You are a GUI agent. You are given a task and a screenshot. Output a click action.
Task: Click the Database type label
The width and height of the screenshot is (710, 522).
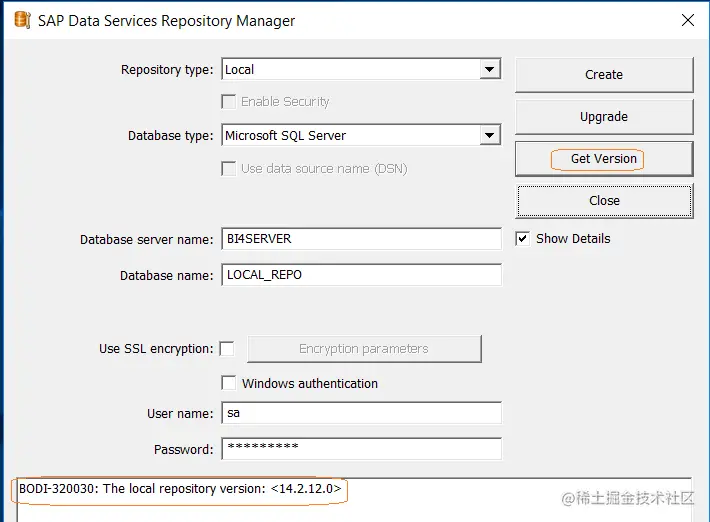(x=170, y=136)
